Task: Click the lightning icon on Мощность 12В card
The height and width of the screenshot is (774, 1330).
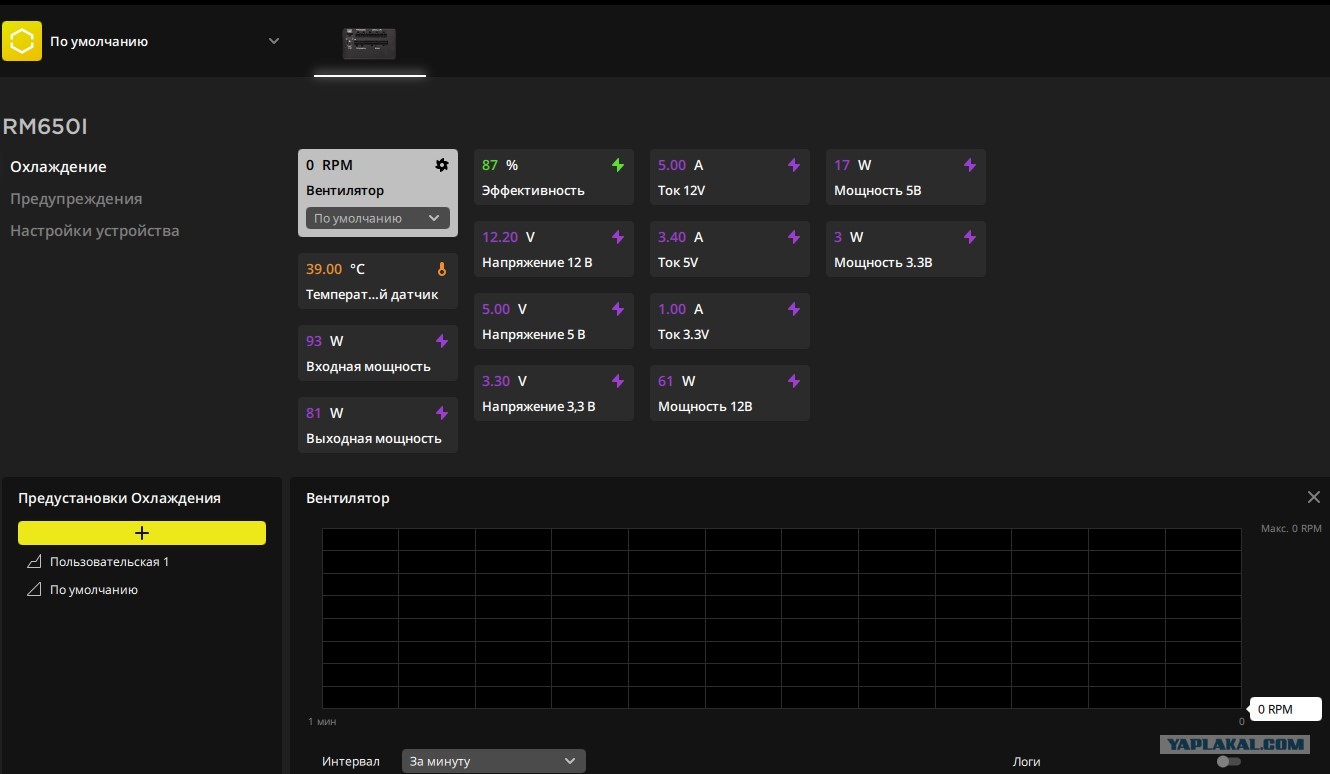Action: 794,381
